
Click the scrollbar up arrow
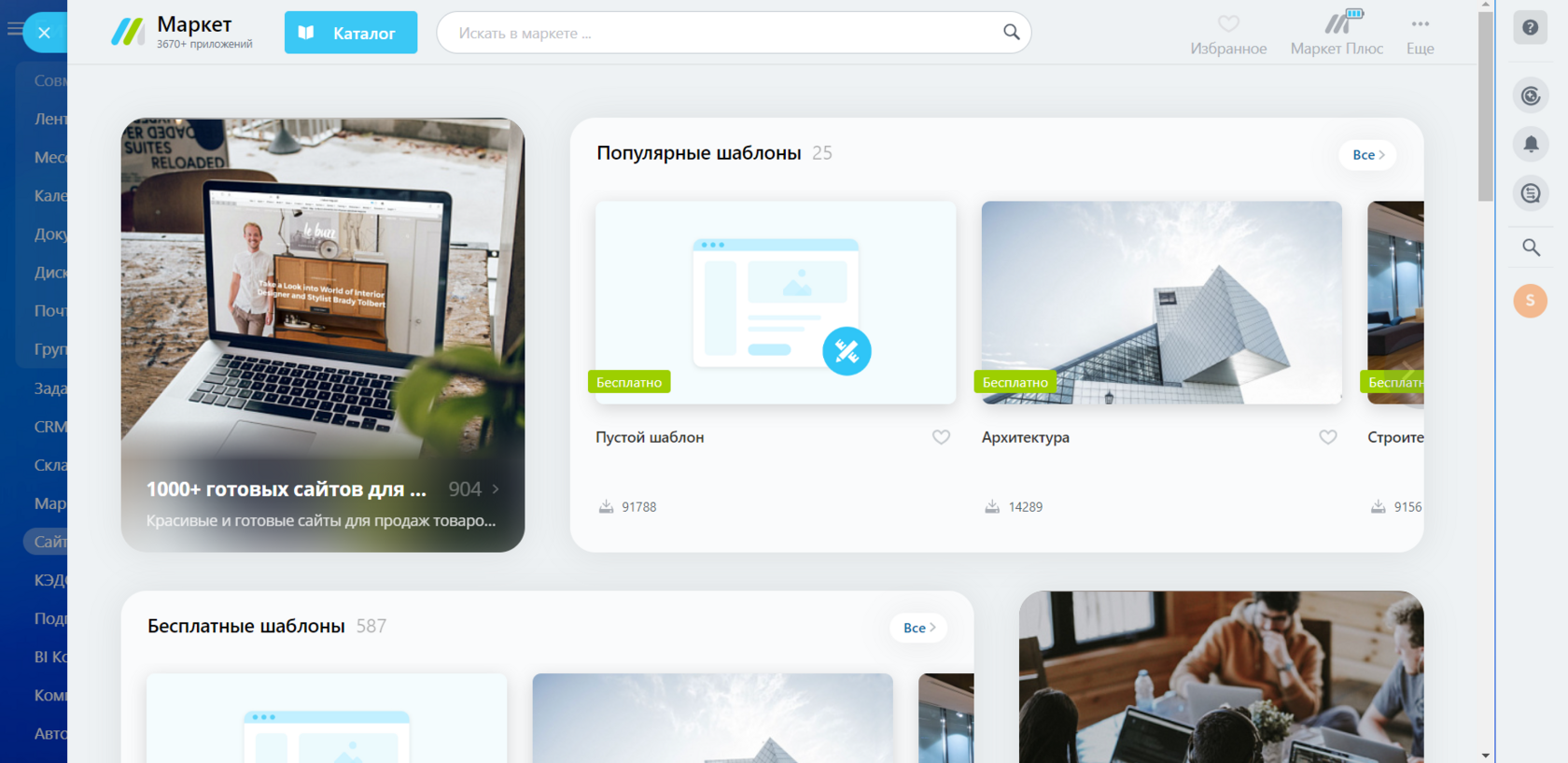pos(1486,5)
